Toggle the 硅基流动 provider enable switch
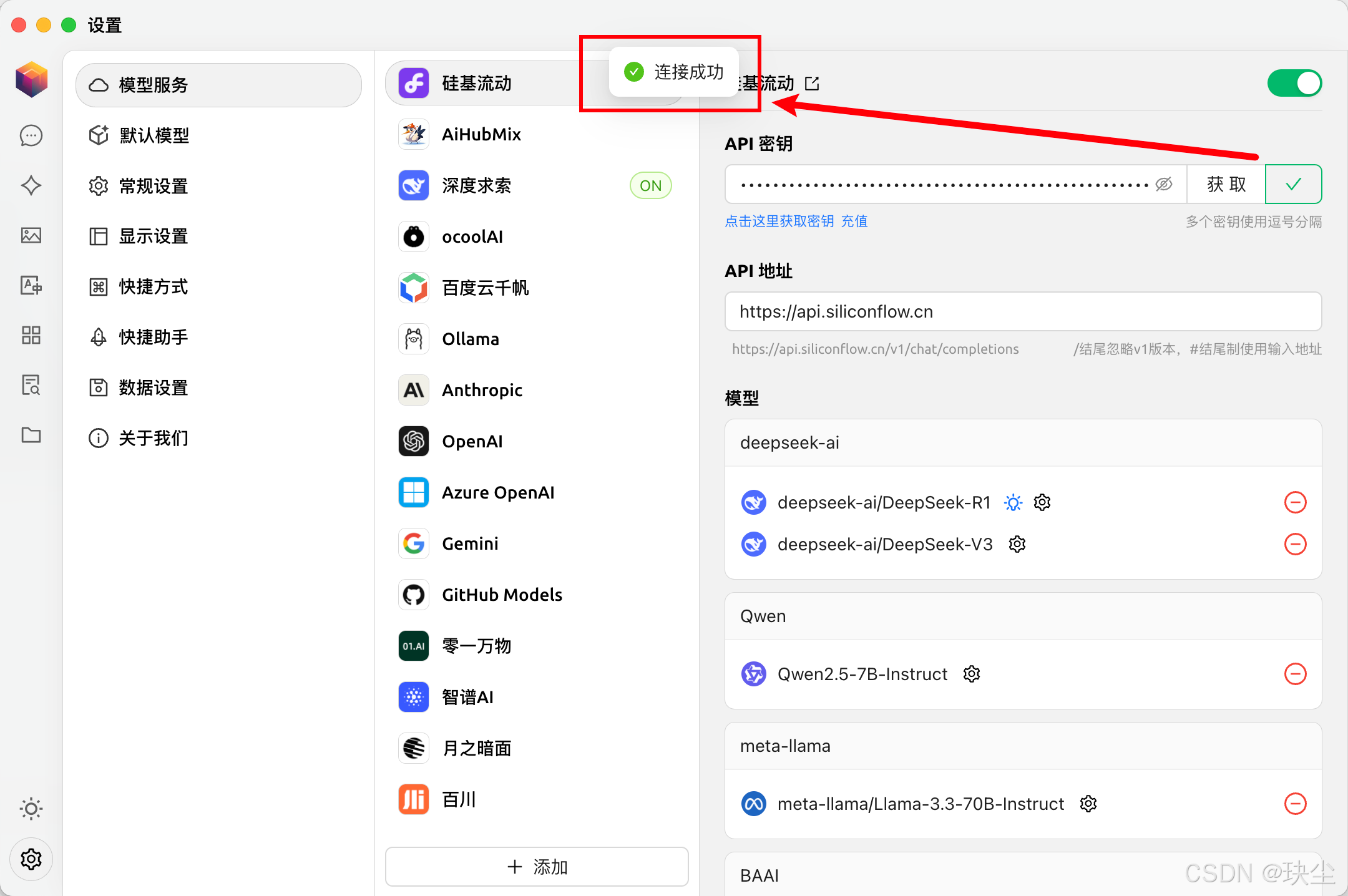The height and width of the screenshot is (896, 1348). [1294, 83]
